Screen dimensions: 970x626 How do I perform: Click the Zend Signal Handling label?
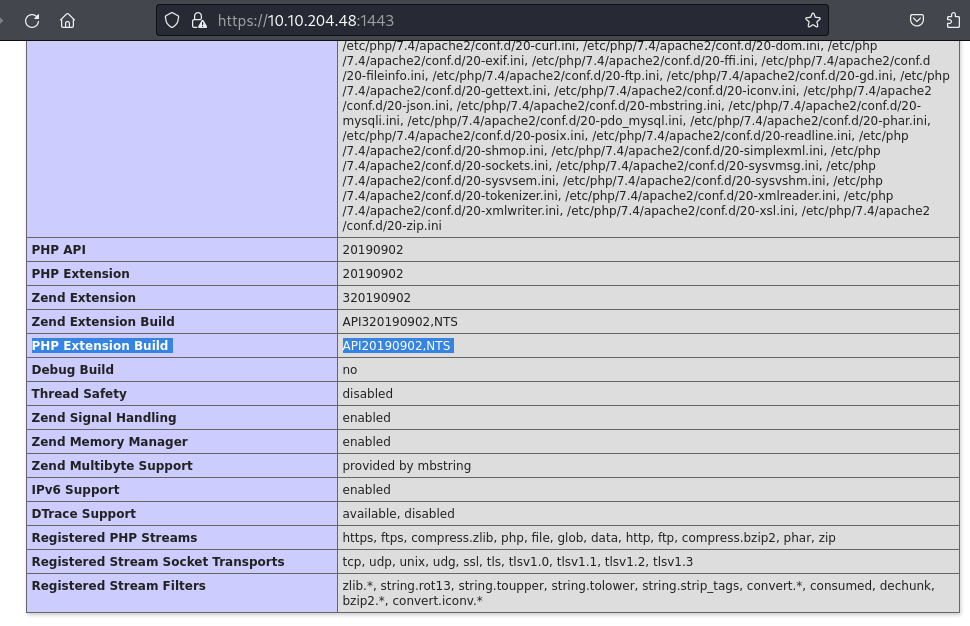(104, 418)
